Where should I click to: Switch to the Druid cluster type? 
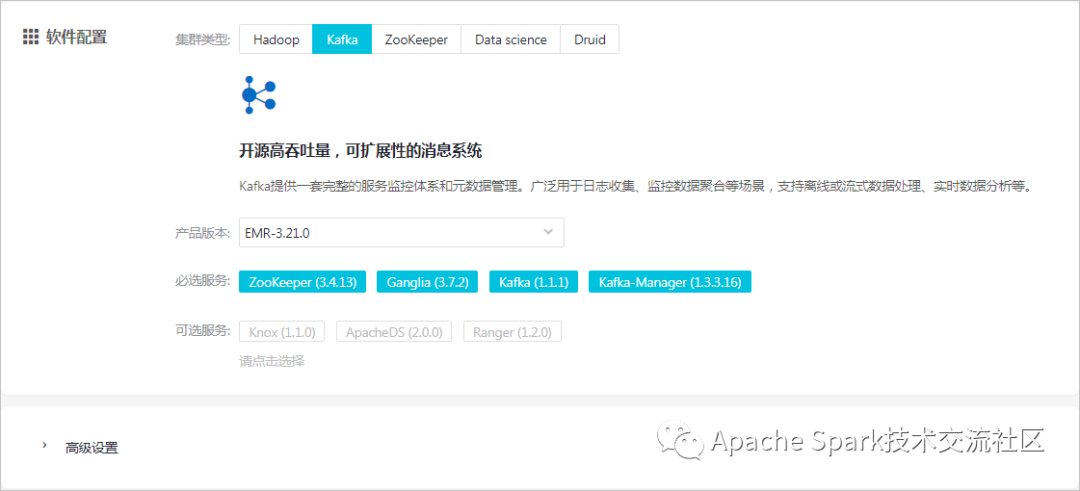click(x=590, y=39)
